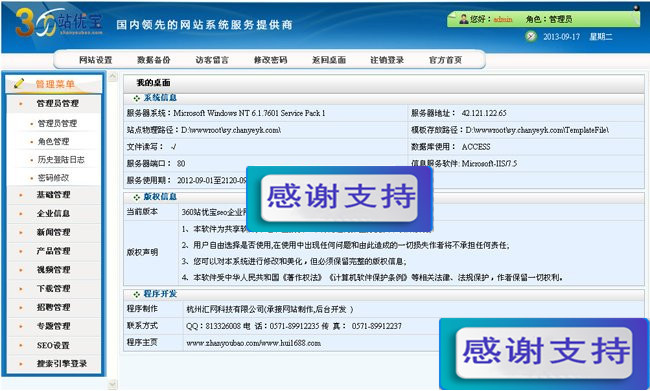Expand the 新闻管理 menu group
Image resolution: width=650 pixels, height=391 pixels.
54,232
